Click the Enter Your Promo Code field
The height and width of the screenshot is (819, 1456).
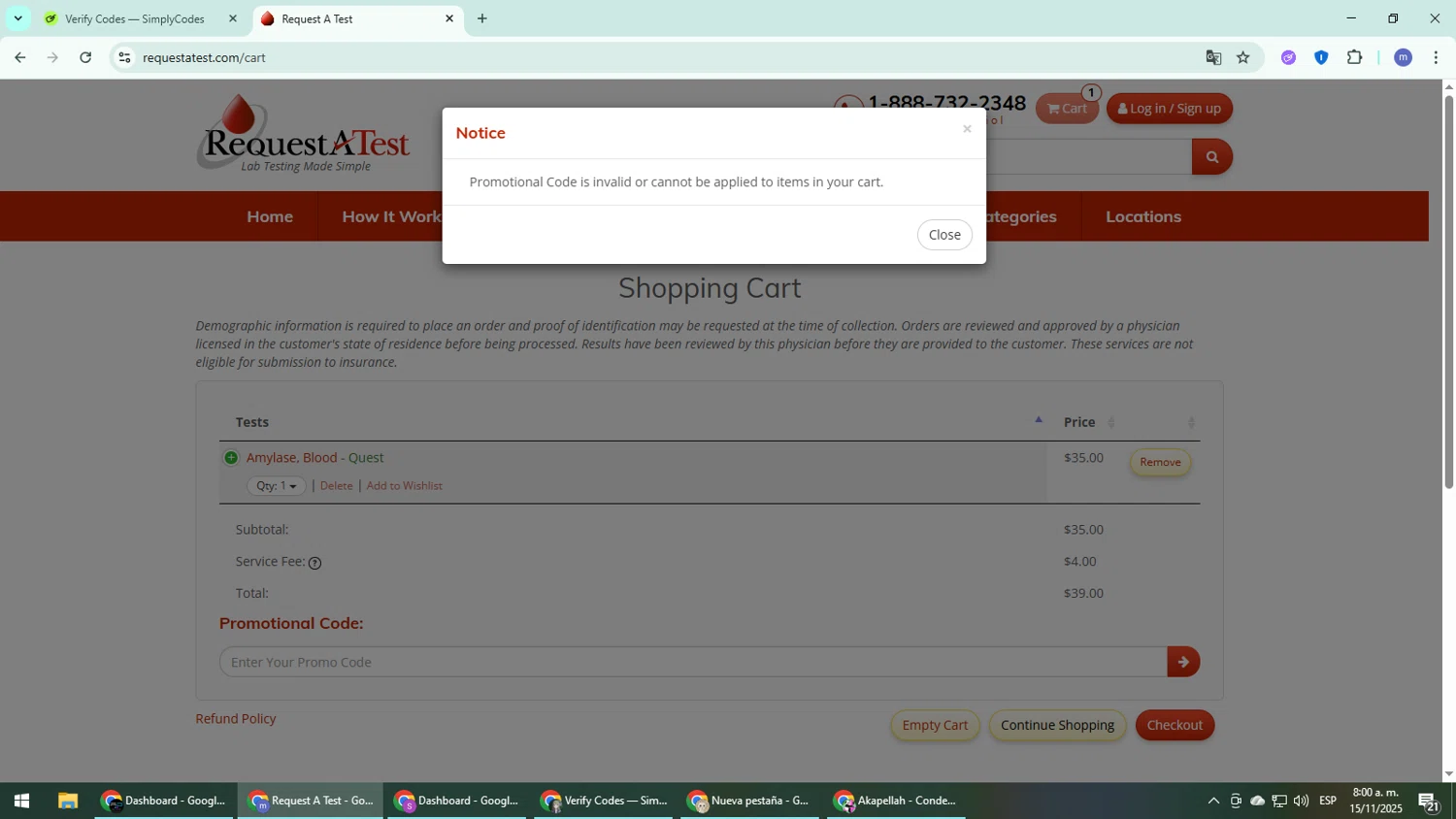693,662
